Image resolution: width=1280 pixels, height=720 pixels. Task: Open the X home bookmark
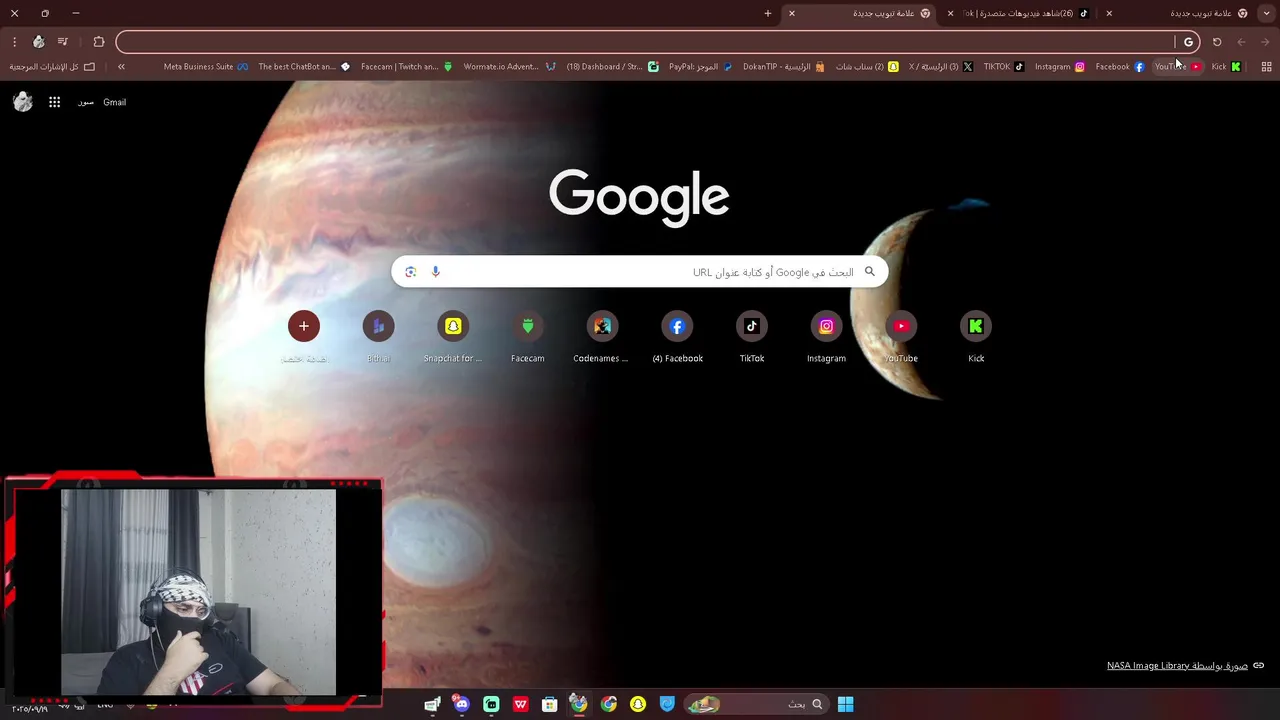click(x=940, y=67)
